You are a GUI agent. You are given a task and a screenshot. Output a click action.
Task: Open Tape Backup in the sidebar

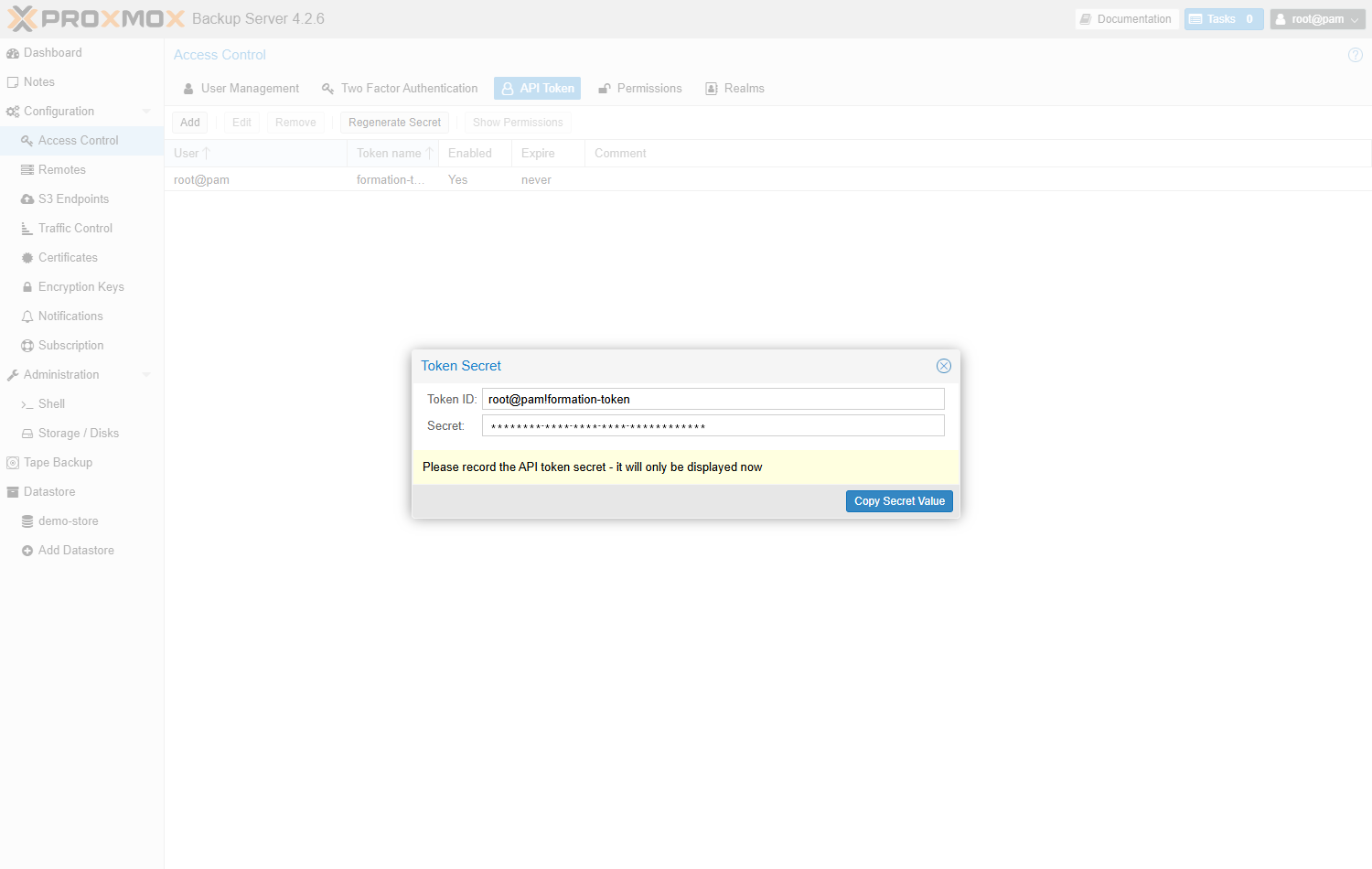pyautogui.click(x=81, y=463)
